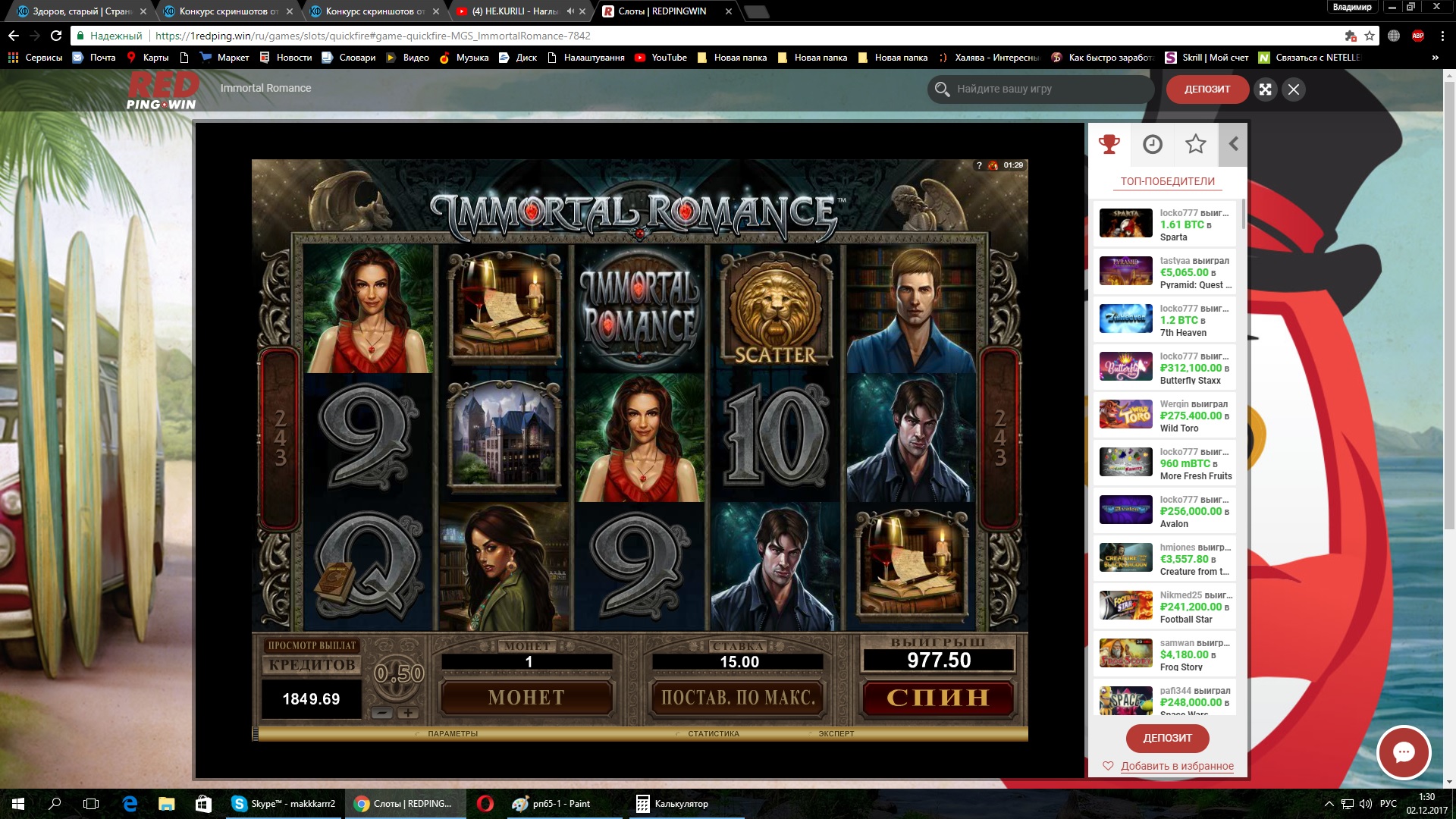The width and height of the screenshot is (1456, 819).
Task: Open recently played clock tab
Action: (1152, 144)
